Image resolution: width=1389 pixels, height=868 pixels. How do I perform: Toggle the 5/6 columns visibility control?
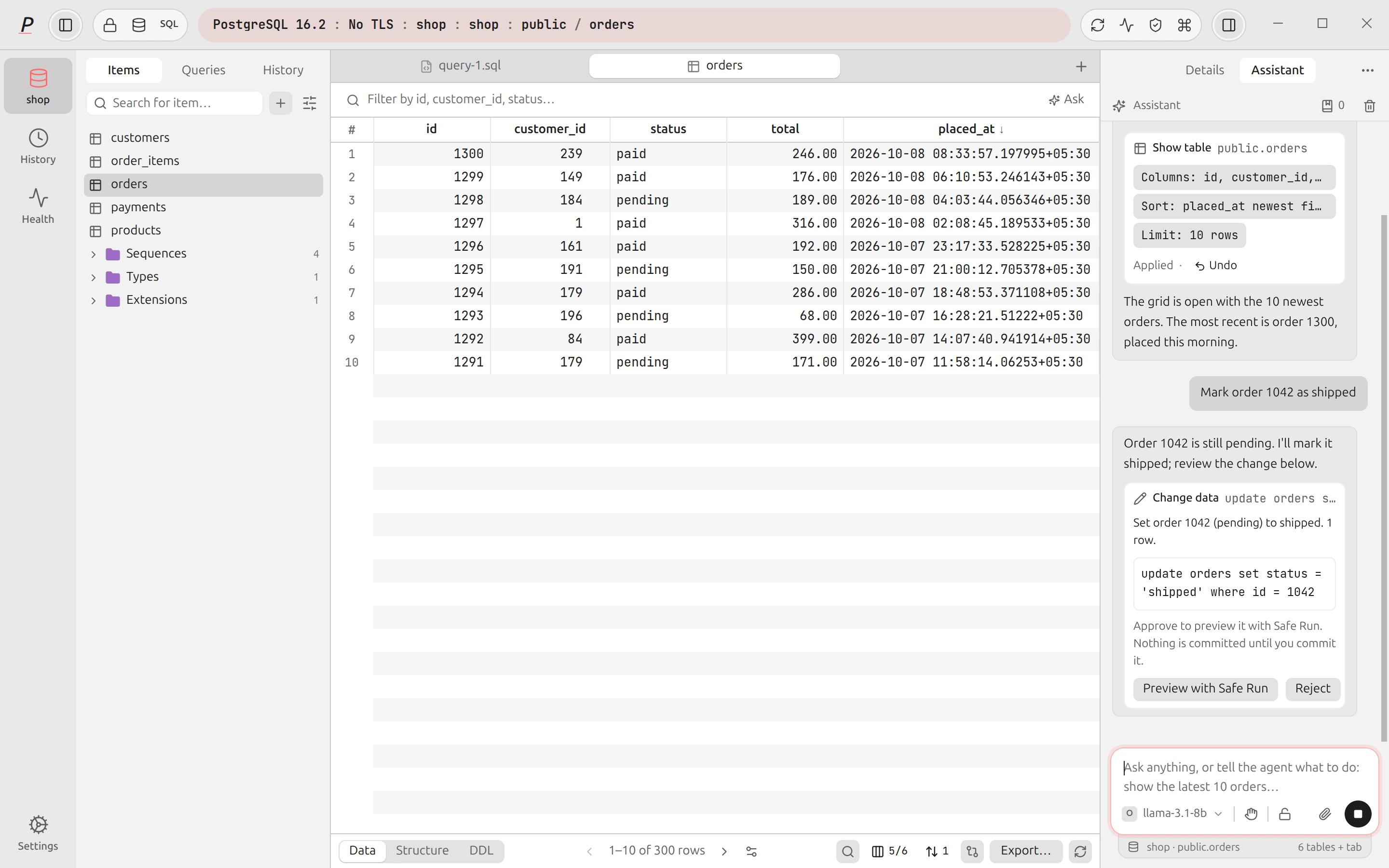point(889,851)
